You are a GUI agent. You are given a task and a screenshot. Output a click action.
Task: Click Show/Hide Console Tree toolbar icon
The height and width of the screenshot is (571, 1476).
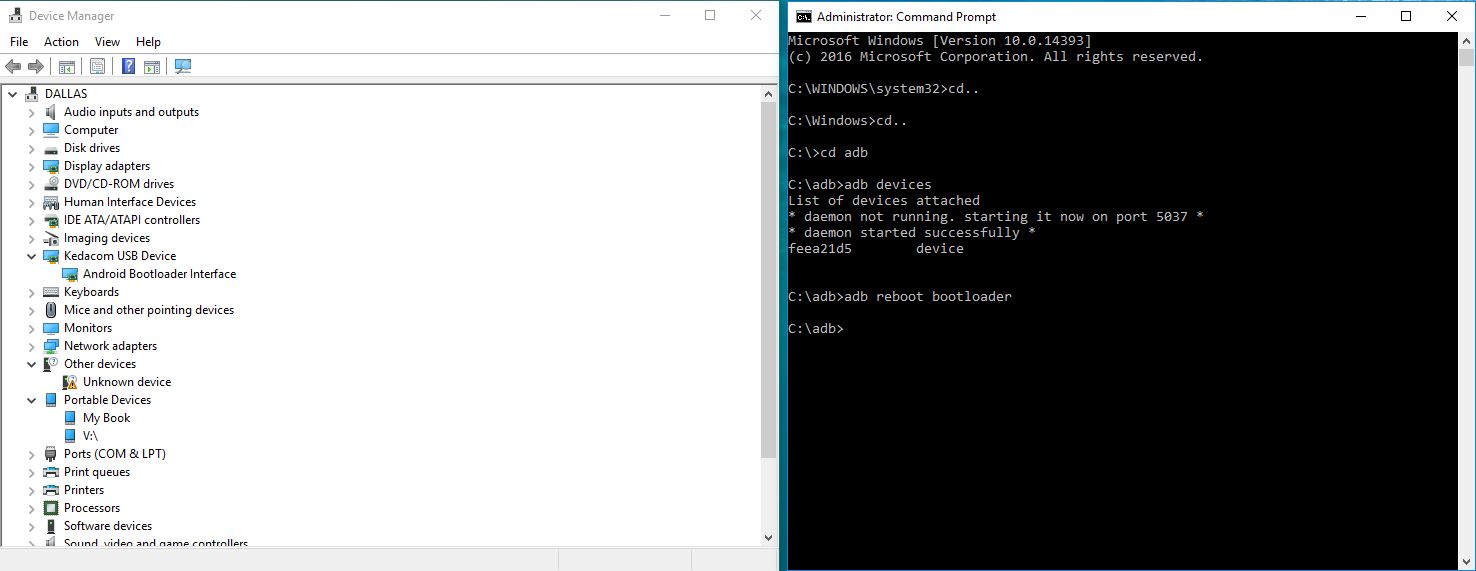(x=67, y=67)
